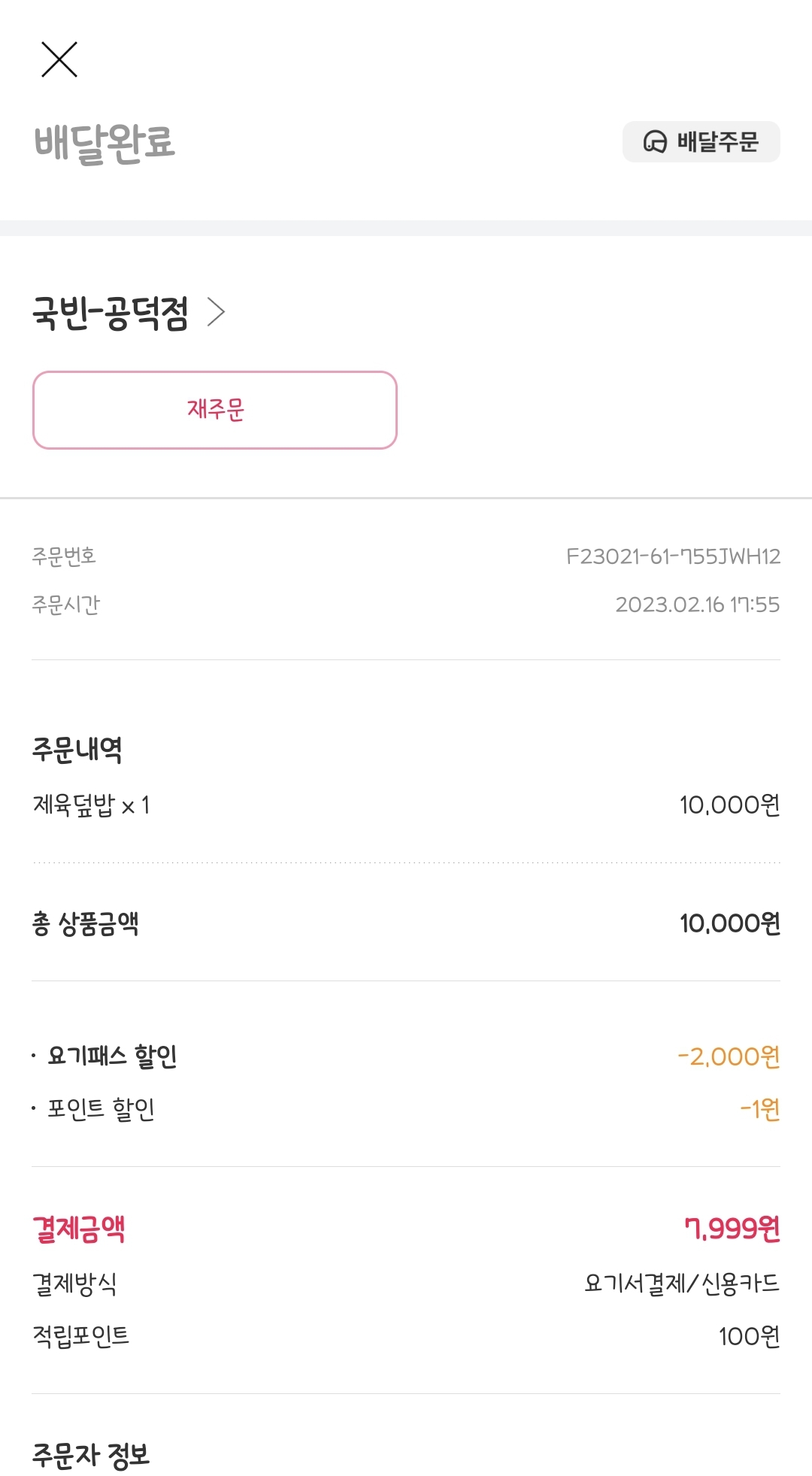812x1476 pixels.
Task: Close the order detail with the X icon
Action: [x=59, y=60]
